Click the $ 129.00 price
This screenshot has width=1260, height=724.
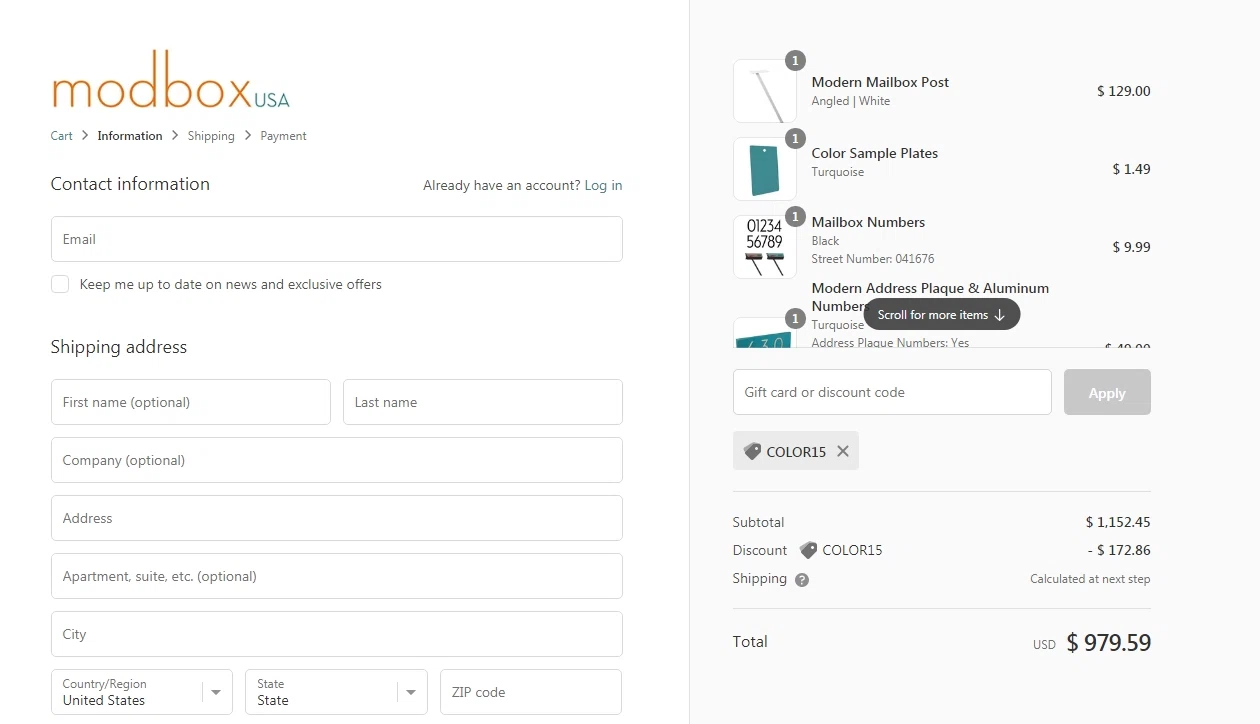[1124, 91]
